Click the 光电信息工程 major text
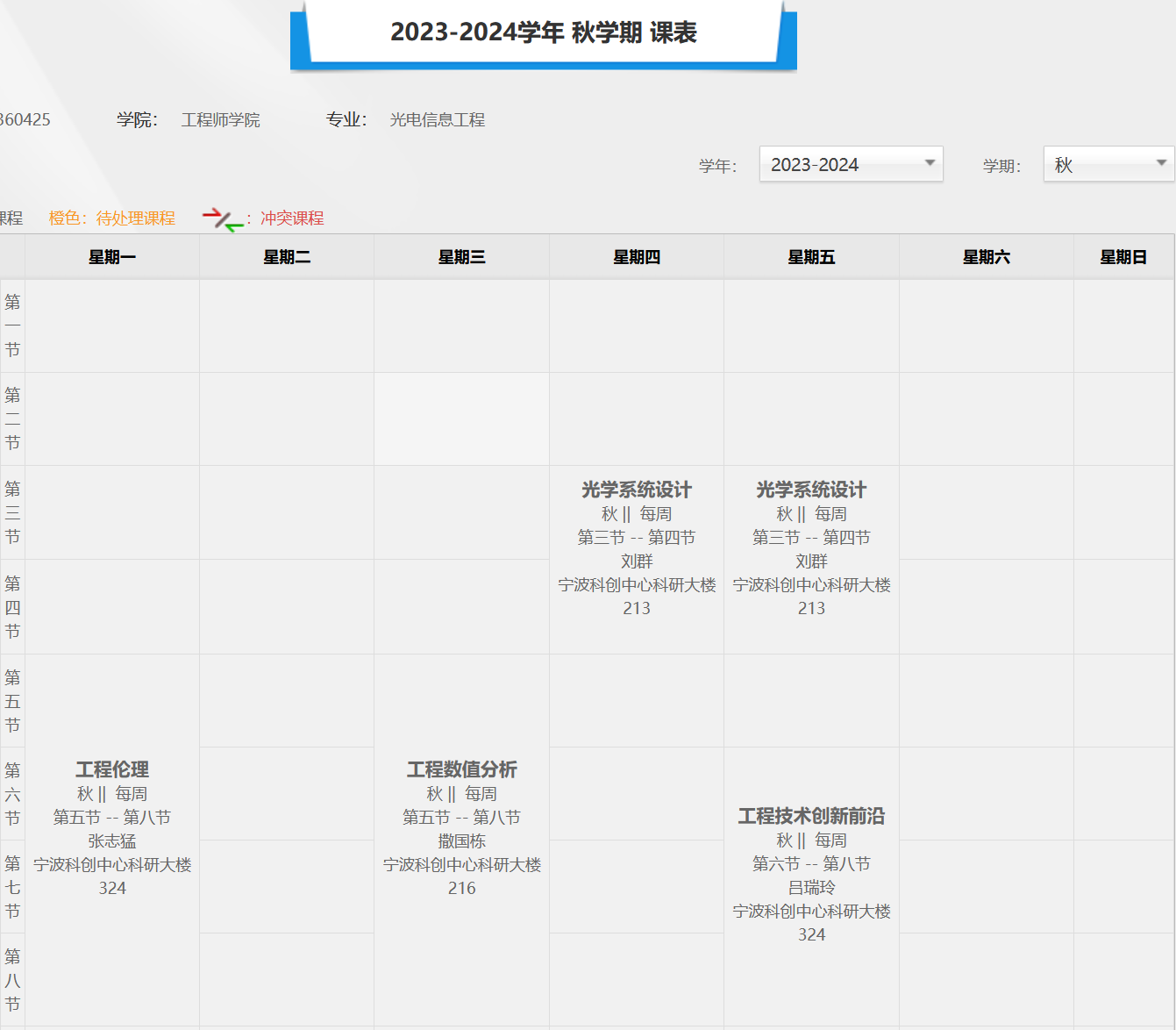Viewport: 1176px width, 1030px height. (438, 120)
